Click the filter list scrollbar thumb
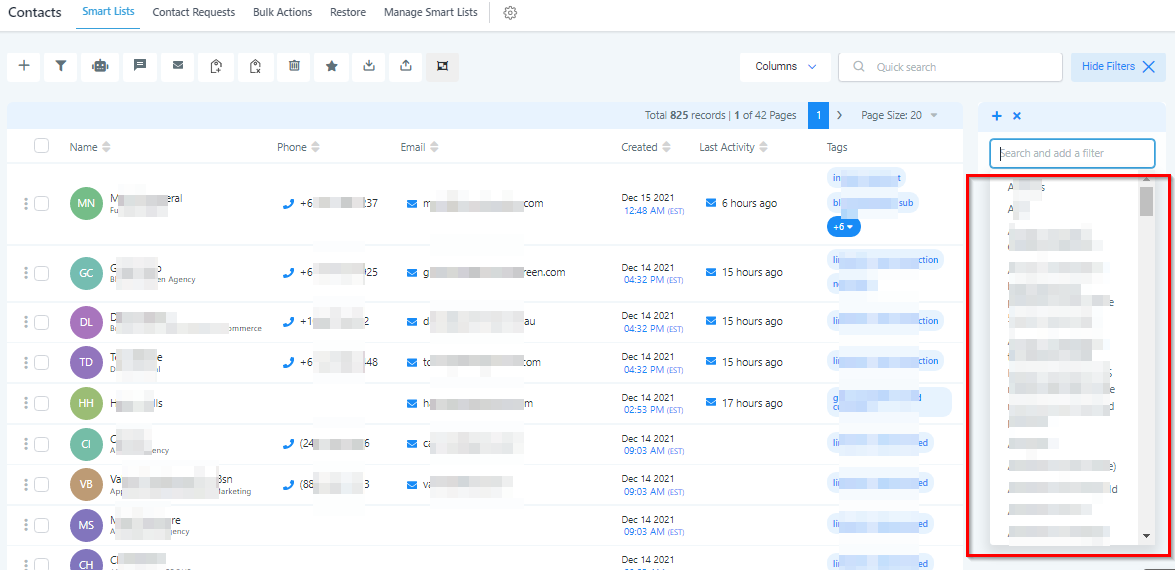Screen dimensions: 1175x570 pos(1146,202)
